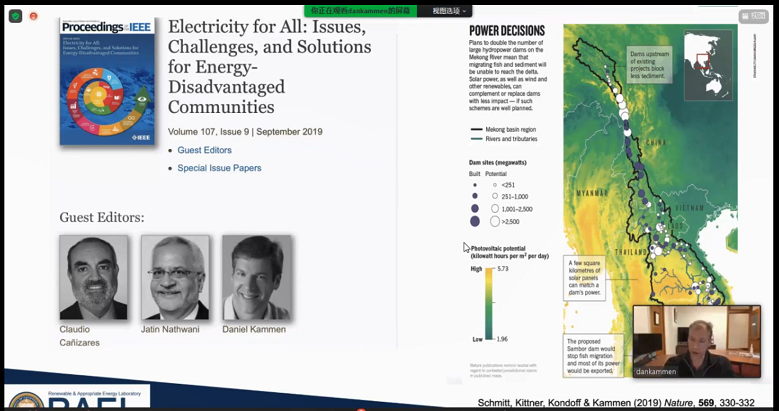Viewport: 779px width, 411px height.
Task: Click the potential >2,500 megawatt legend circle
Action: [x=495, y=221]
